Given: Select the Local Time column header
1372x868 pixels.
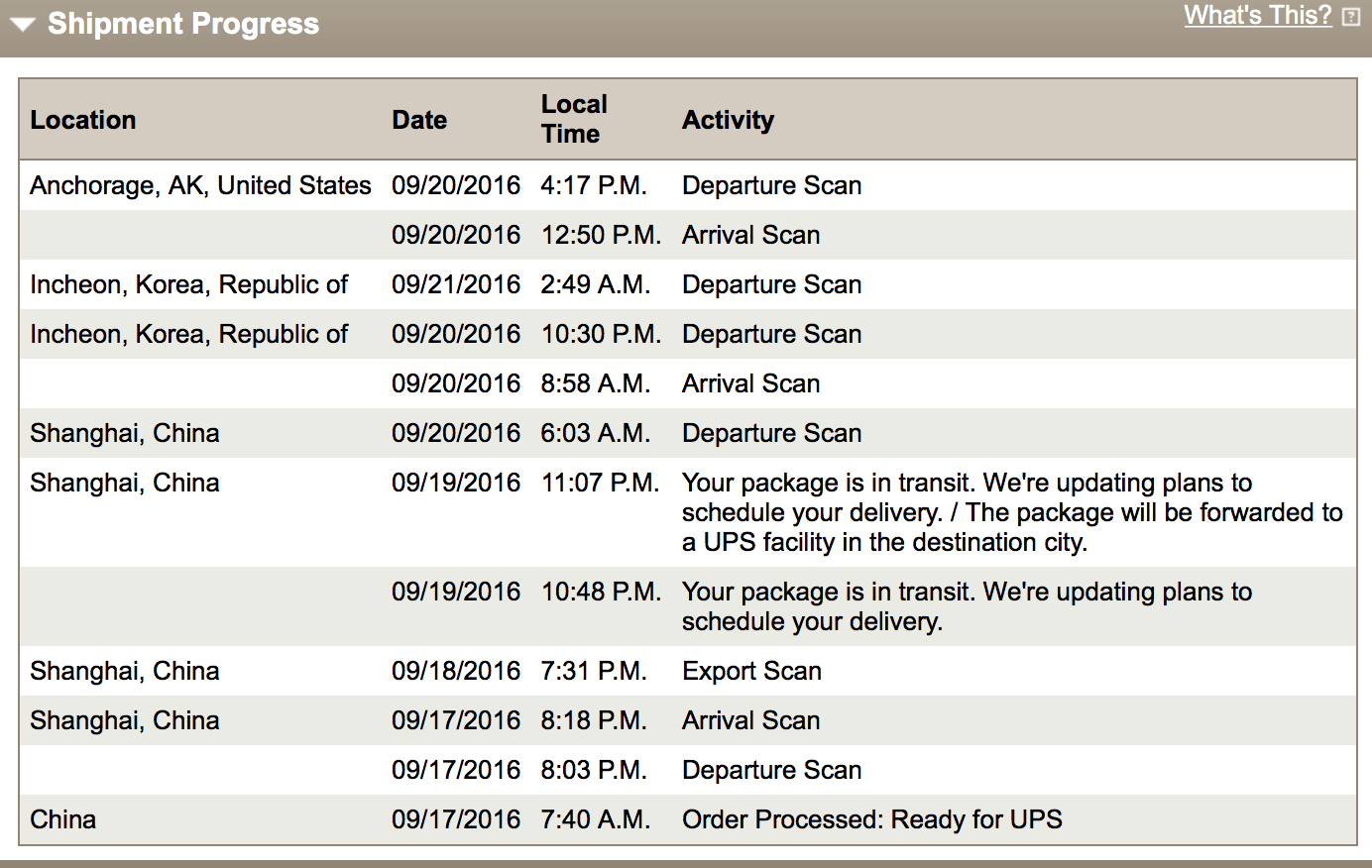Looking at the screenshot, I should click(x=574, y=119).
